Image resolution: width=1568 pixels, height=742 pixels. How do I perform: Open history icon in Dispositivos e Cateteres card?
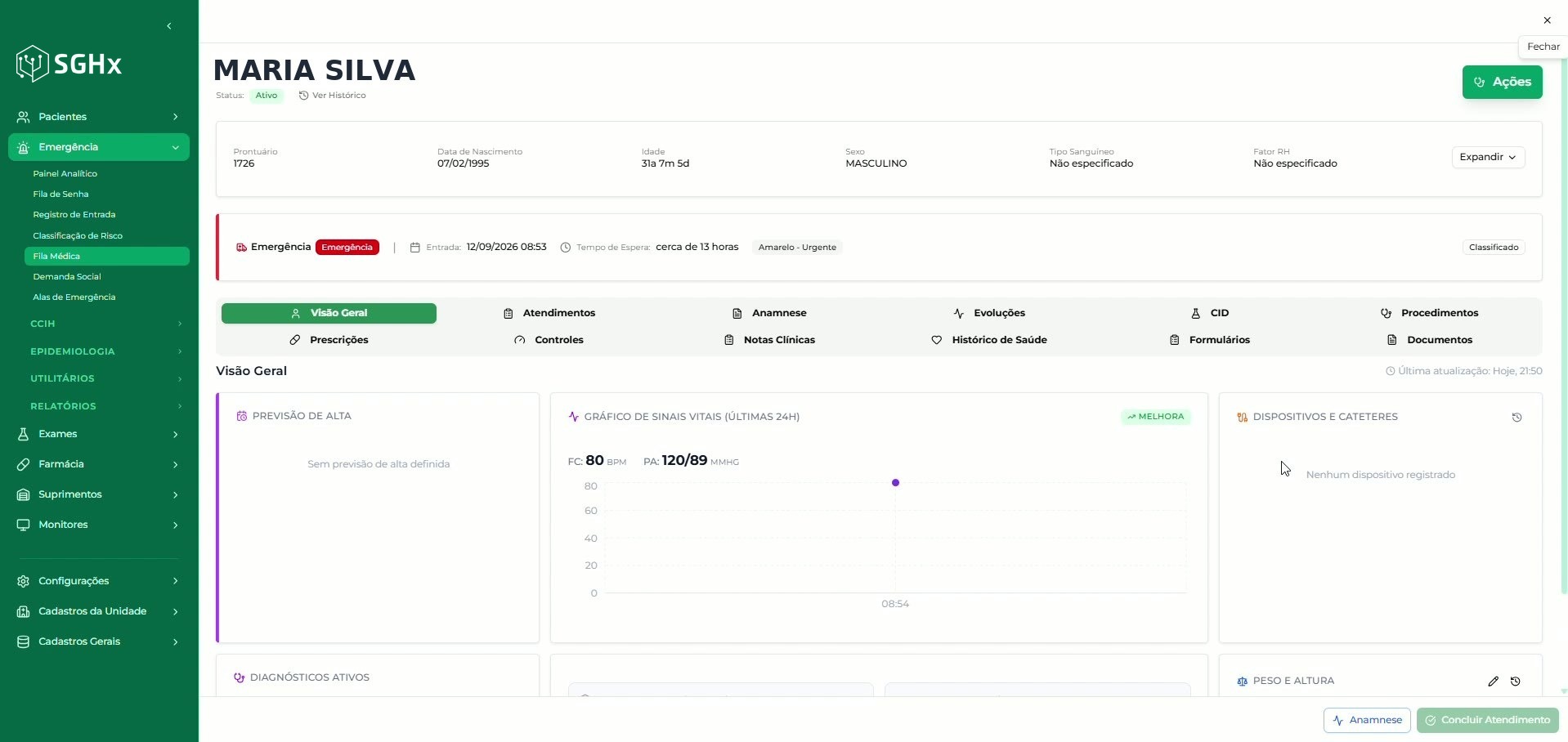click(1516, 418)
